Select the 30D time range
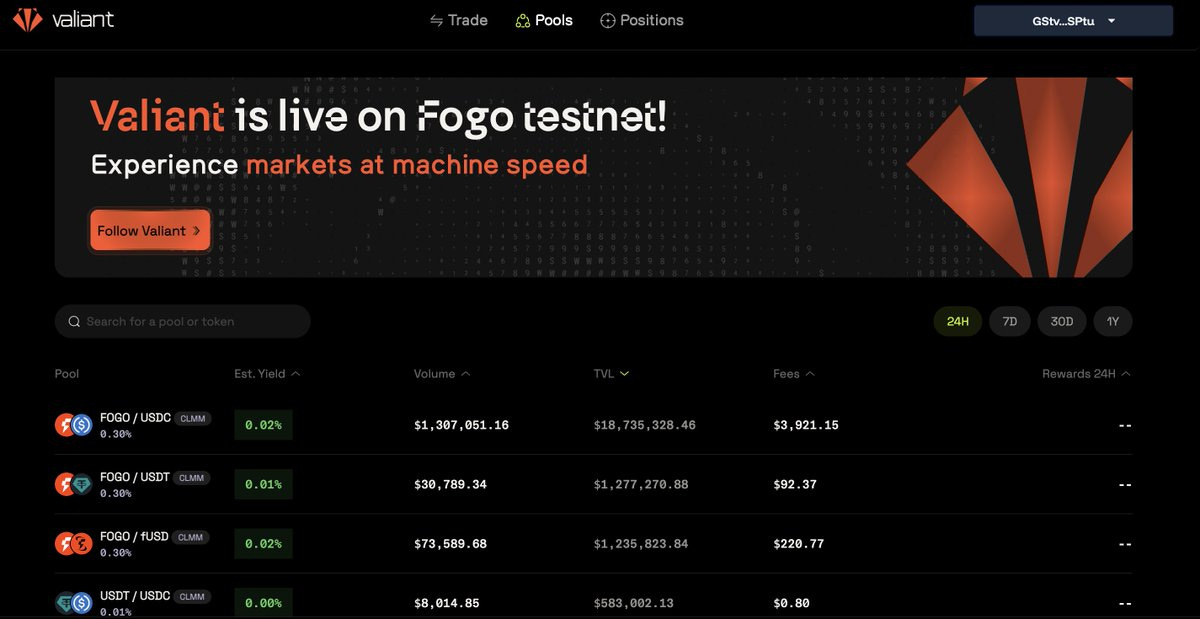This screenshot has width=1200, height=619. coord(1062,321)
